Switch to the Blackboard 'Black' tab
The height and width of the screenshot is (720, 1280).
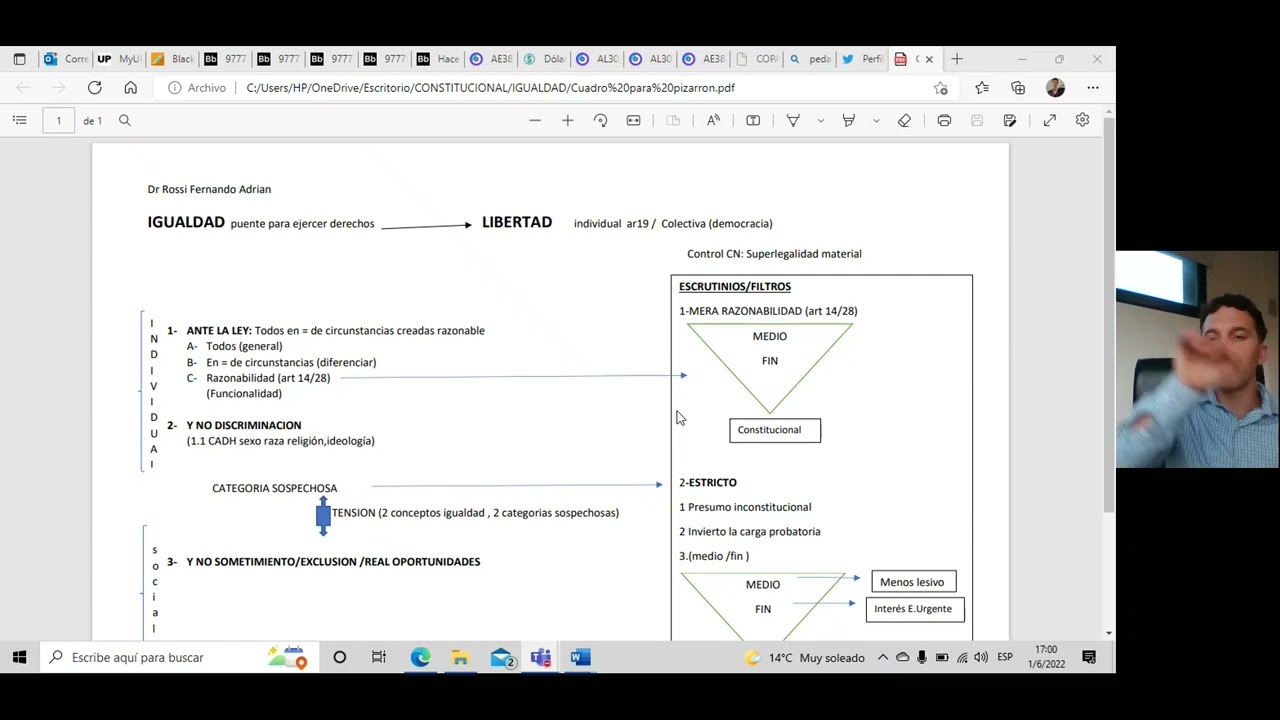173,59
